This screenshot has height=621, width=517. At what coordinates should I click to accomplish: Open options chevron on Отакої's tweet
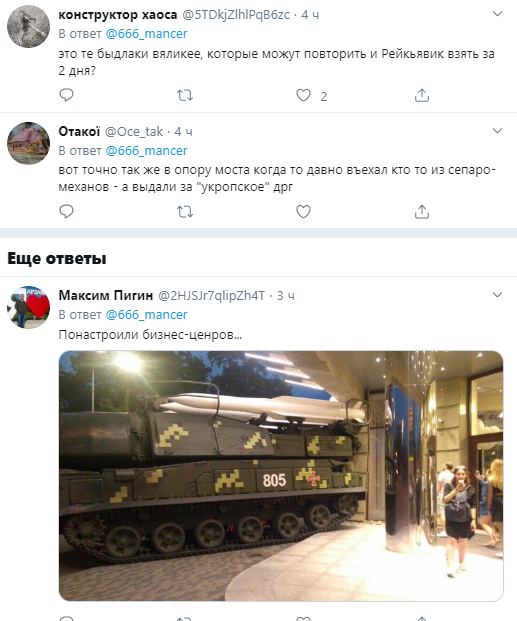tap(497, 131)
